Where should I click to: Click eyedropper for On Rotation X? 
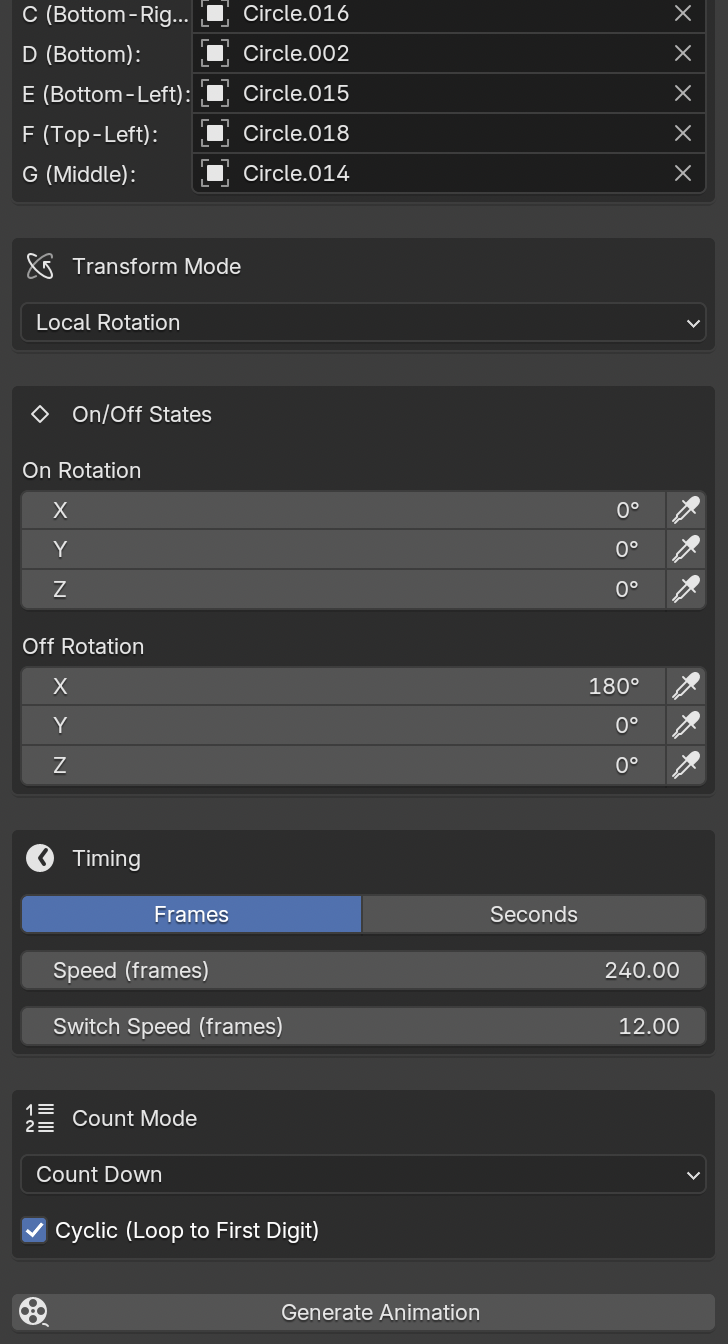tap(686, 510)
